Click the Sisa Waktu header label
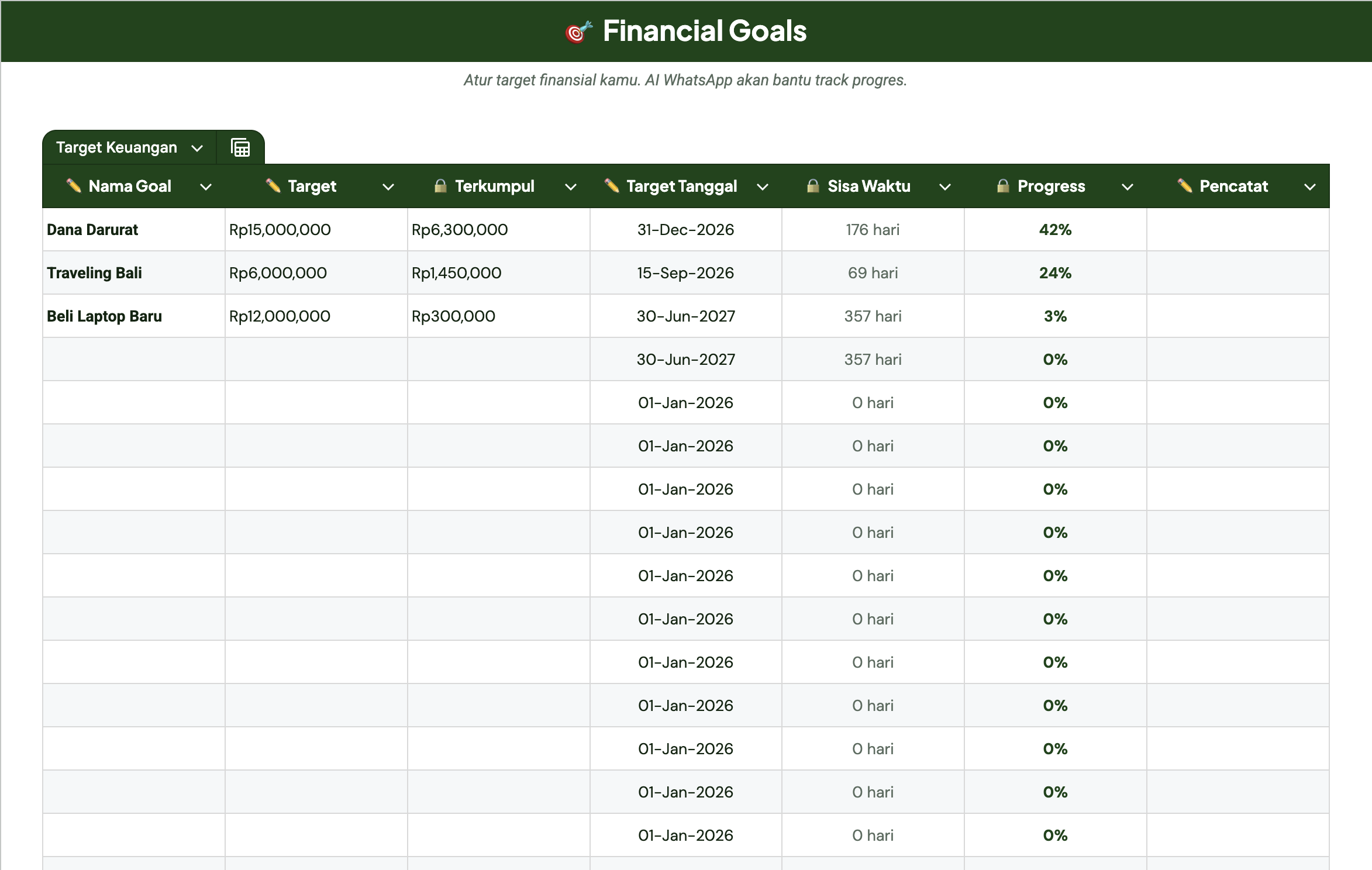Screen dimensions: 1372x870 [869, 186]
